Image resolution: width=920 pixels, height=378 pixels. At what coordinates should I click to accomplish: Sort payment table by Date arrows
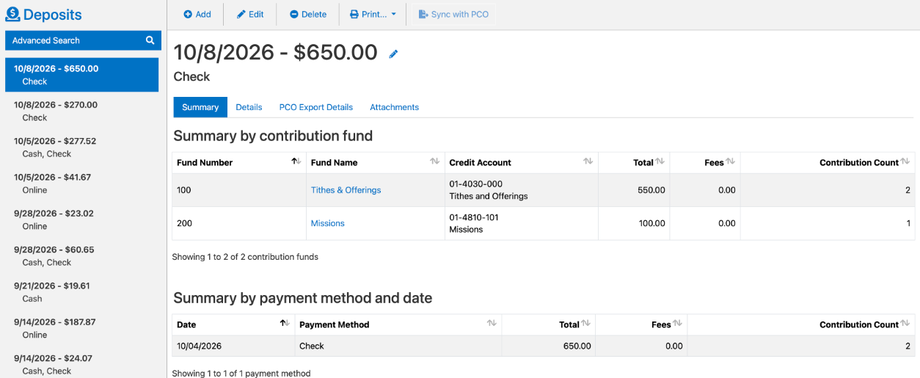pyautogui.click(x=285, y=324)
